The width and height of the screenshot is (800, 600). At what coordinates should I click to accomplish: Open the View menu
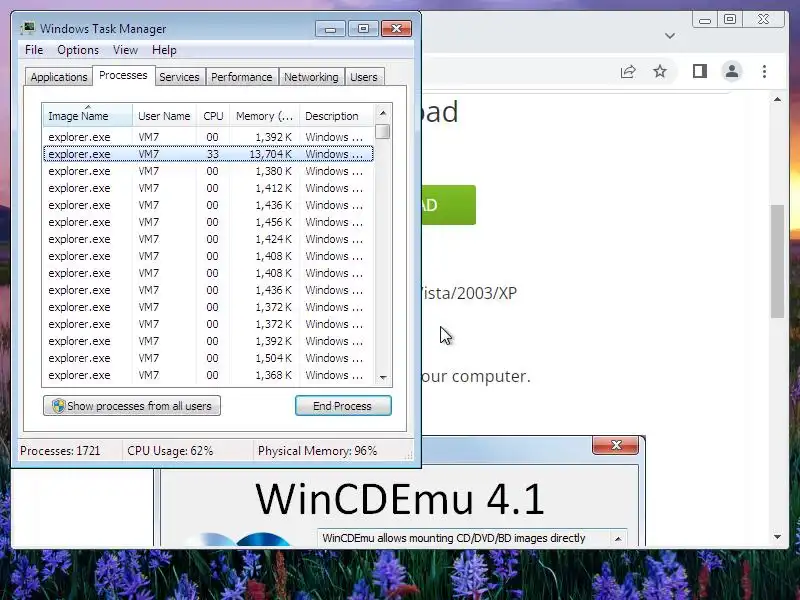click(x=126, y=50)
